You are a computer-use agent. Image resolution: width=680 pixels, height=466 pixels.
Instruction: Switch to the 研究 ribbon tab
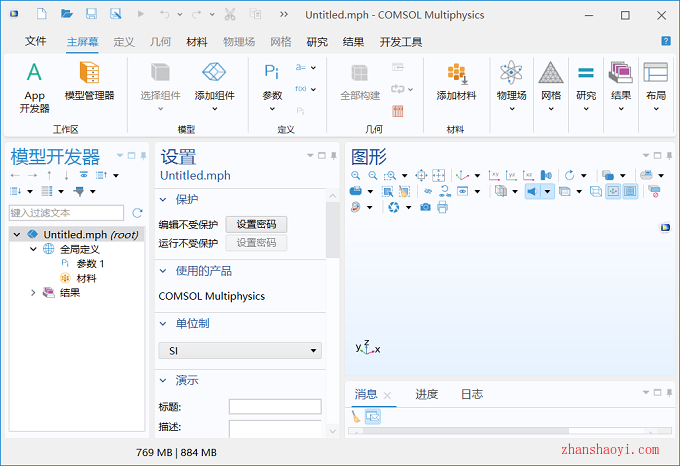tap(317, 42)
